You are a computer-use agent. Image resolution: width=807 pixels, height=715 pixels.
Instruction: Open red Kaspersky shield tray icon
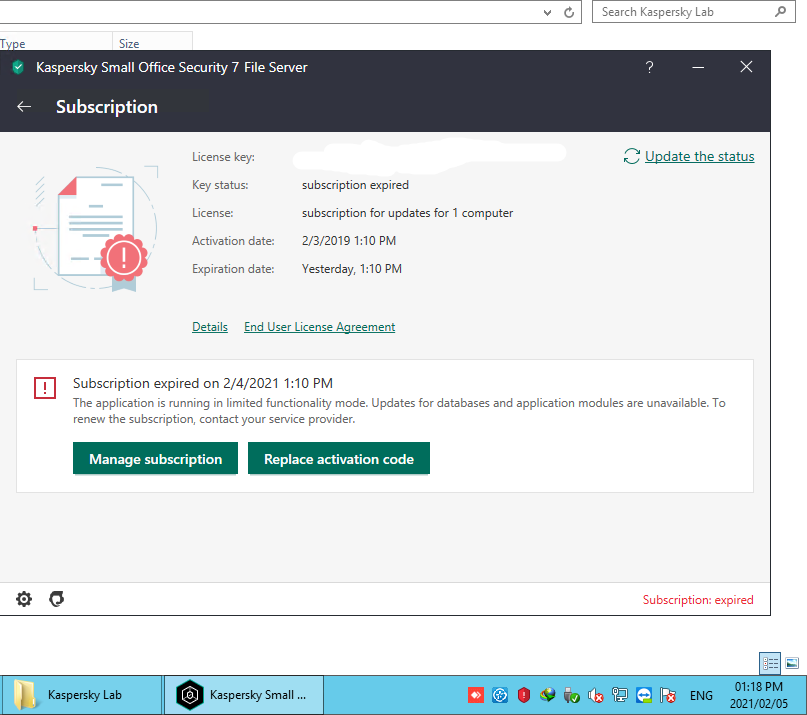point(524,695)
